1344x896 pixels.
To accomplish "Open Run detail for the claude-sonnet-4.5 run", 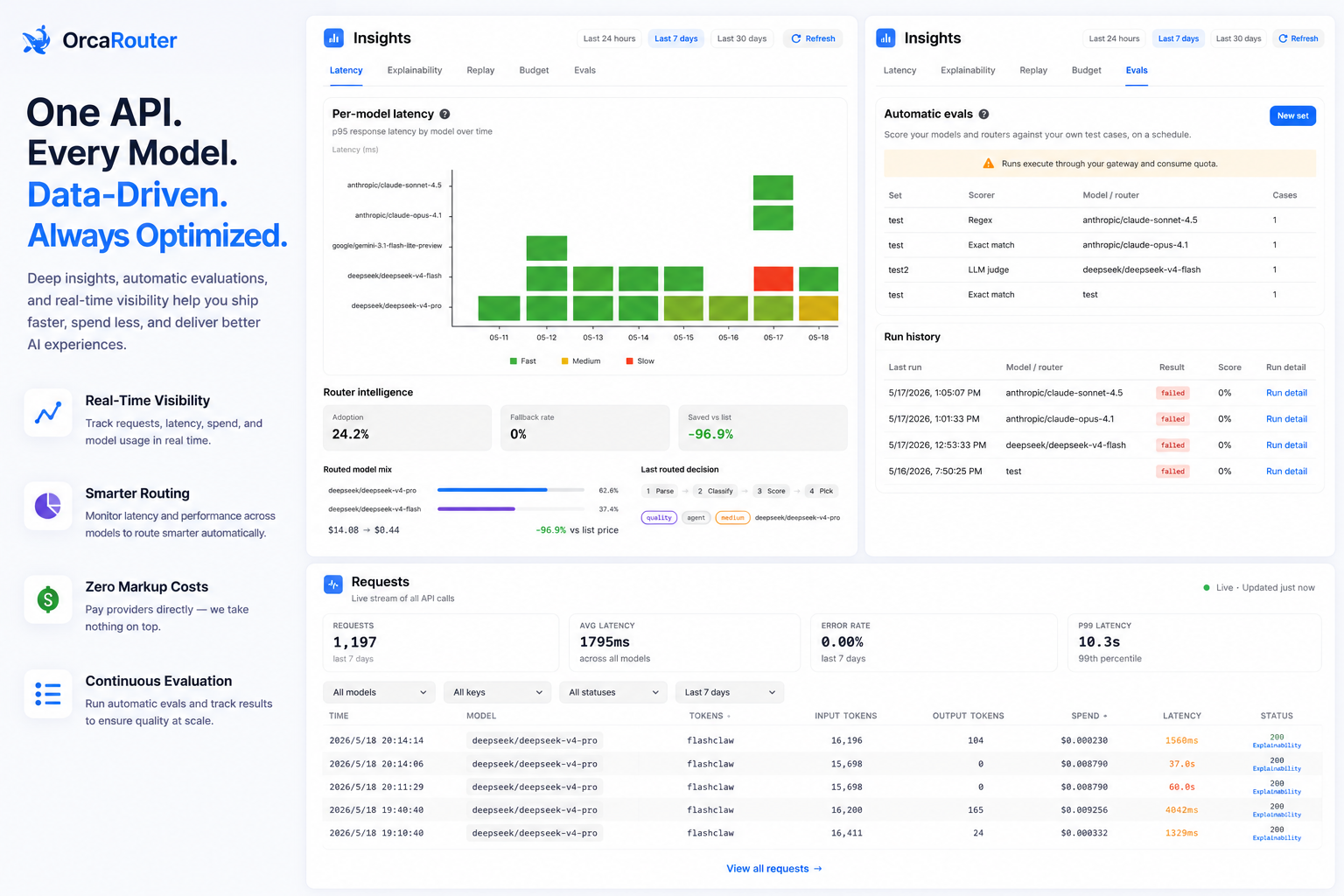I will (1286, 393).
